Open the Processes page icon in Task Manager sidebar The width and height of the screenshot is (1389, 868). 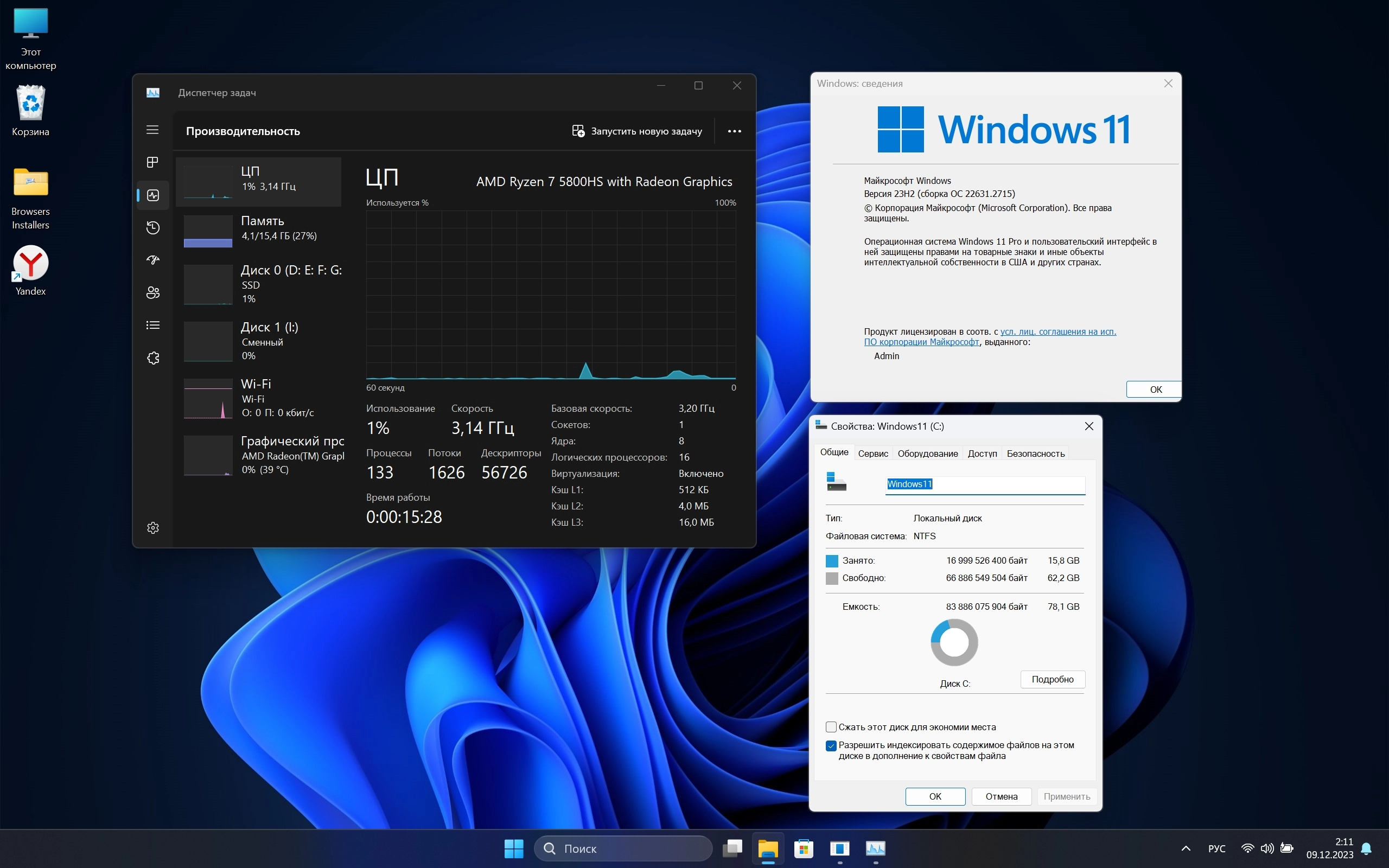coord(152,162)
